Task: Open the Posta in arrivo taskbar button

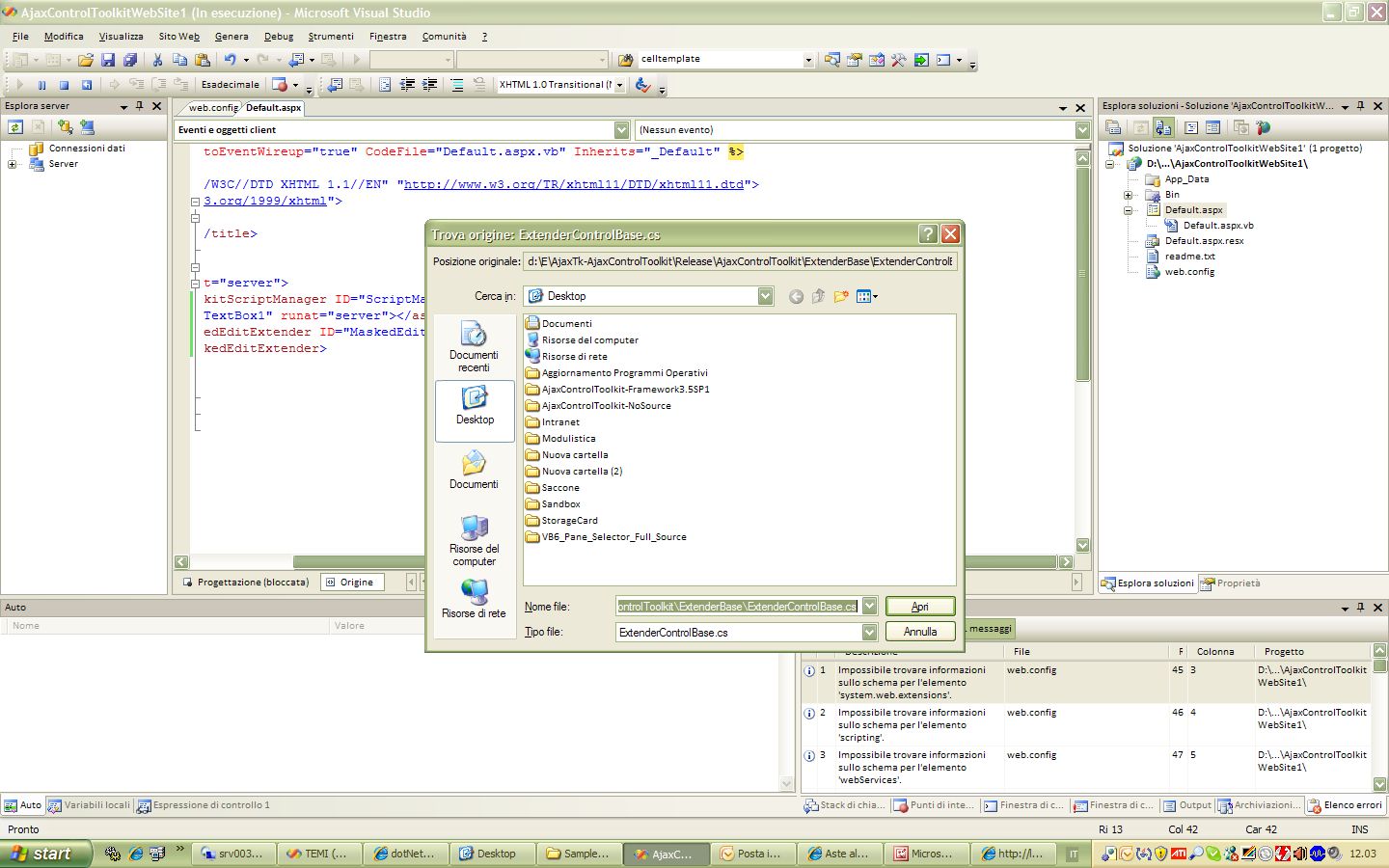Action: [750, 854]
